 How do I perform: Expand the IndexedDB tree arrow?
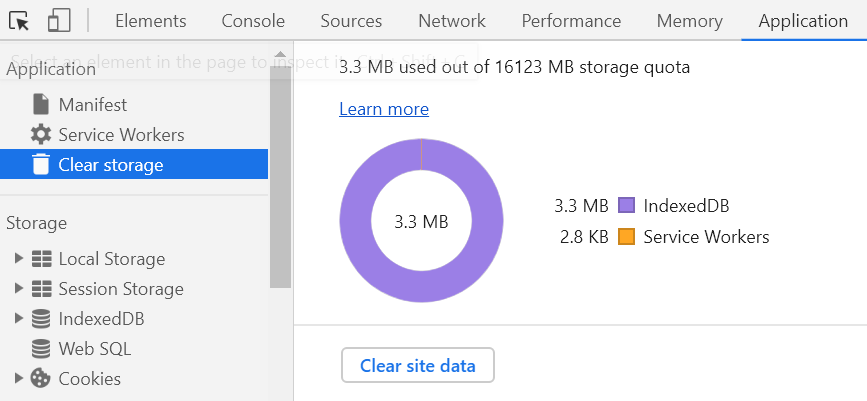tap(19, 318)
